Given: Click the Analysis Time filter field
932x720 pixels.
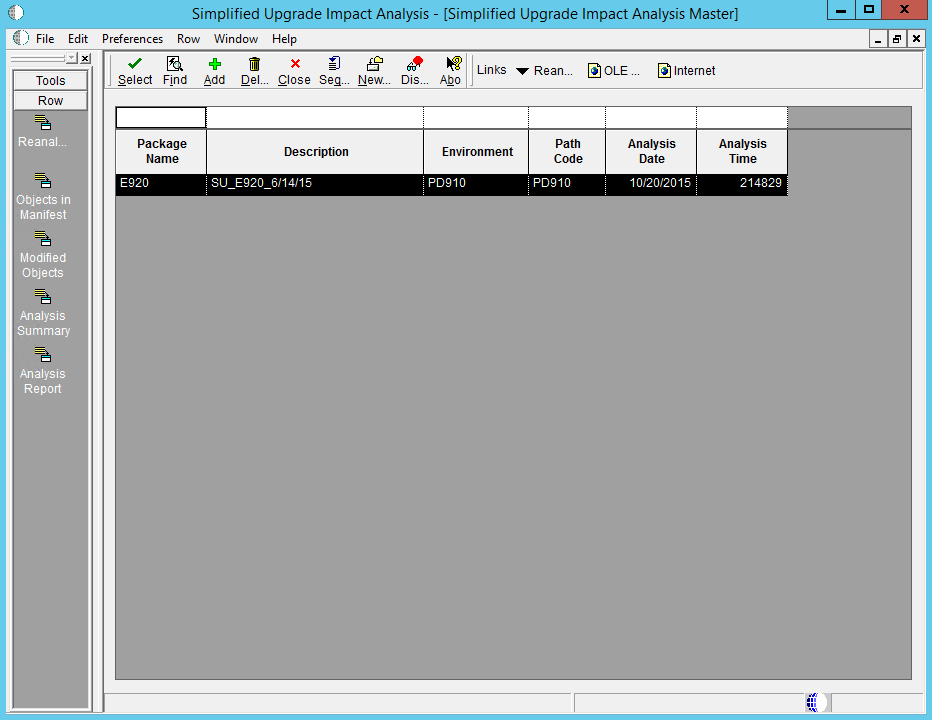Looking at the screenshot, I should point(742,118).
